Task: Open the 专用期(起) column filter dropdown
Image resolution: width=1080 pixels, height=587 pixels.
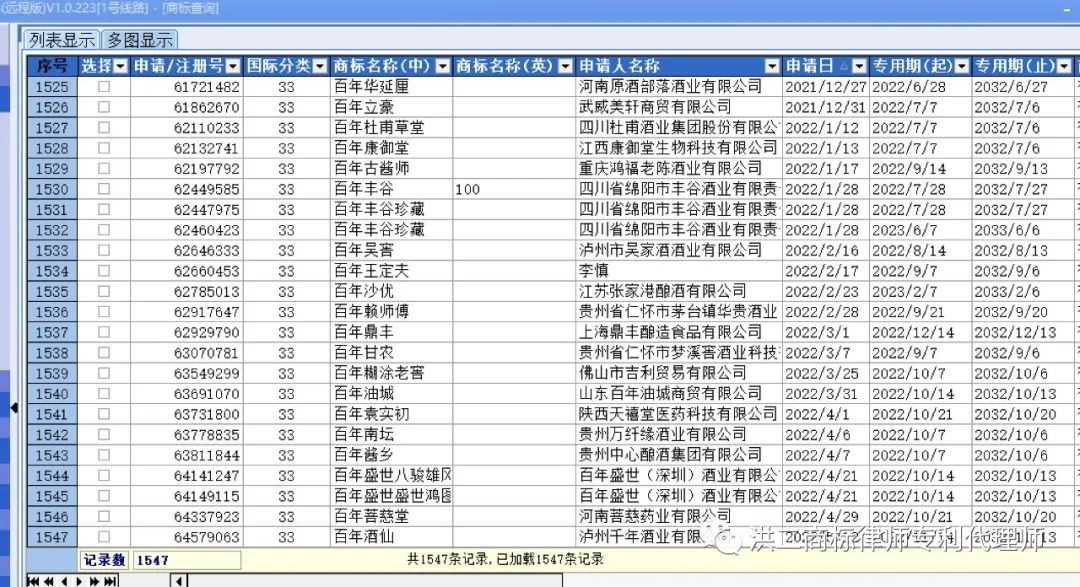Action: pos(962,66)
